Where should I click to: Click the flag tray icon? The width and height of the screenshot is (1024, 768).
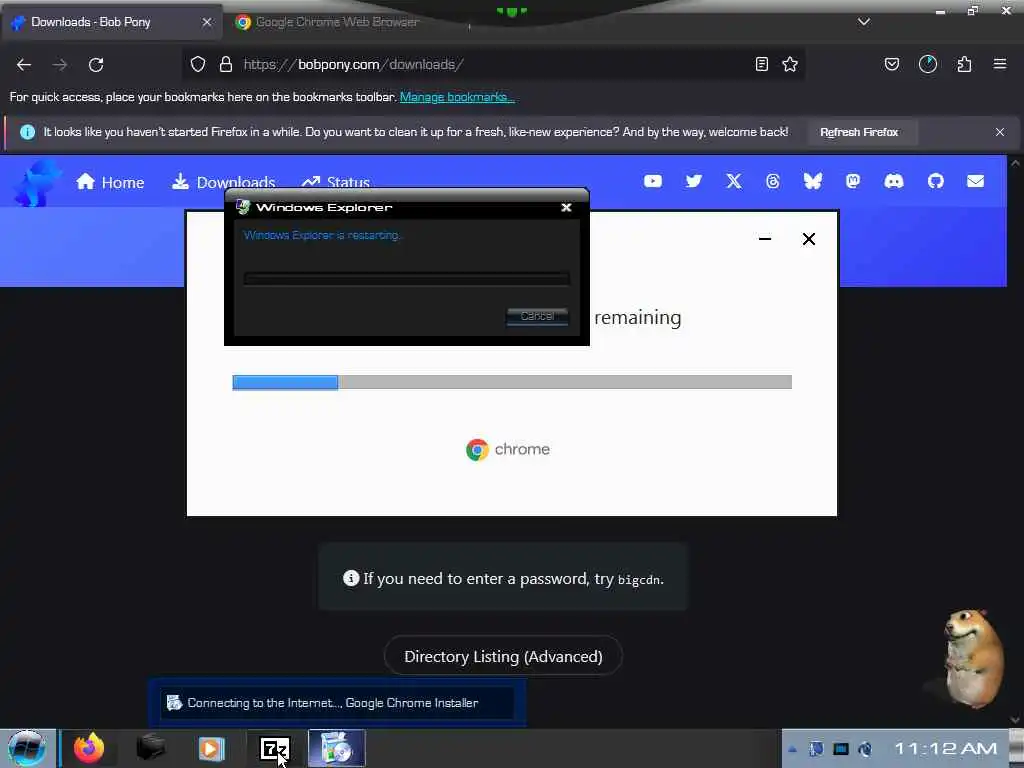tap(816, 749)
